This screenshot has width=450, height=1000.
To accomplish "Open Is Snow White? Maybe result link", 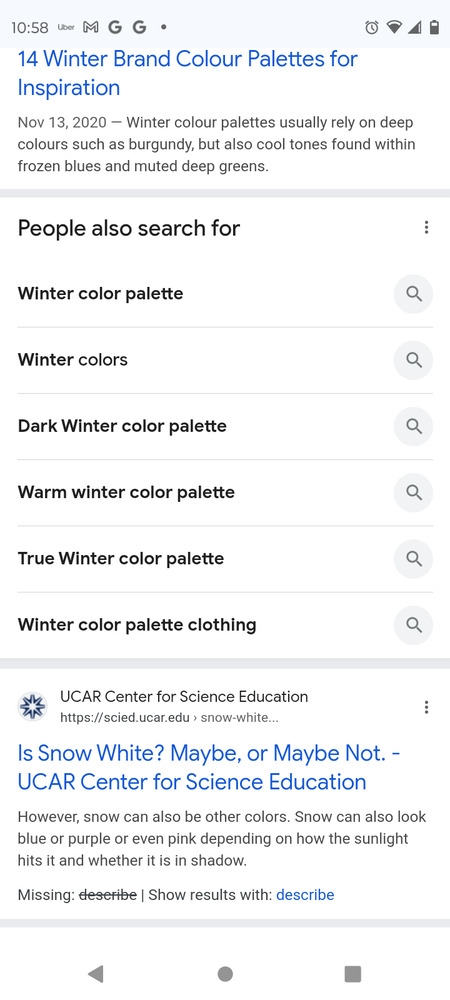I will point(208,768).
